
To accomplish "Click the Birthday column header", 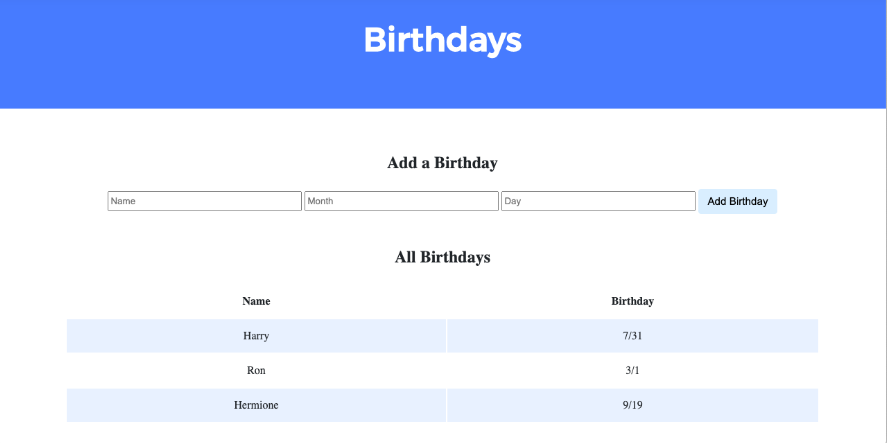I will [x=632, y=301].
